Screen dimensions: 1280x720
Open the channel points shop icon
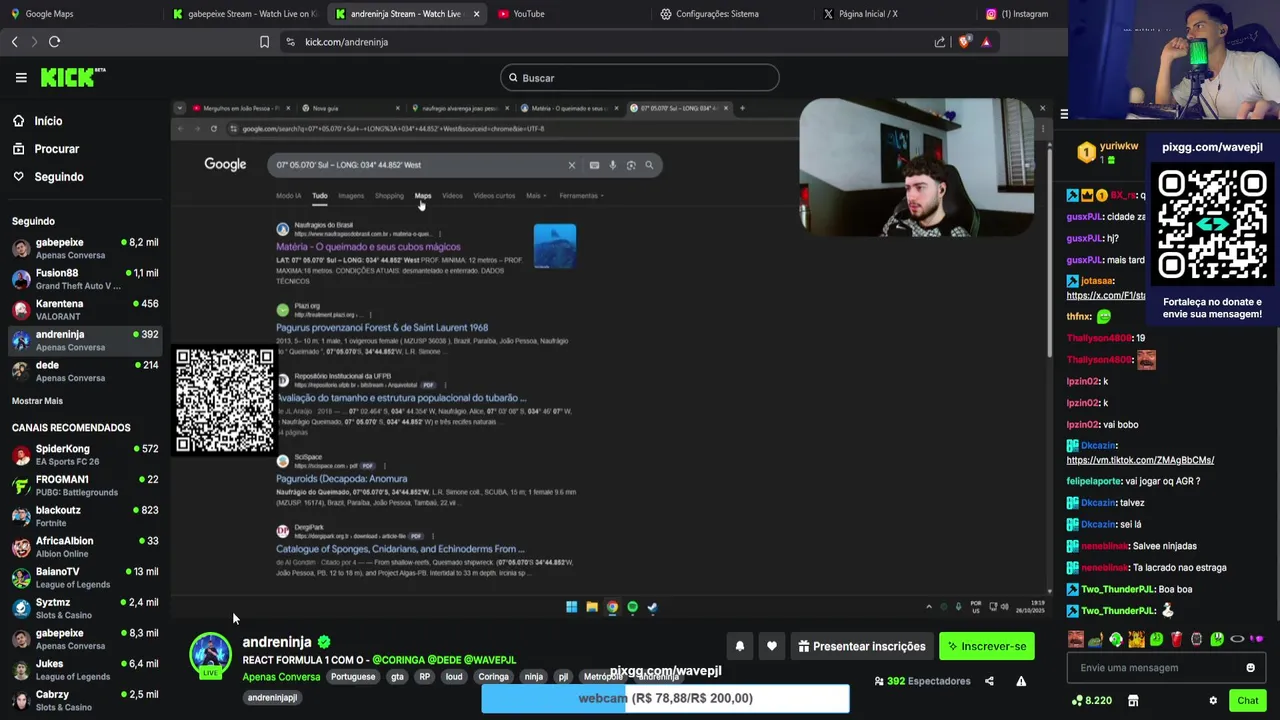pyautogui.click(x=1133, y=701)
